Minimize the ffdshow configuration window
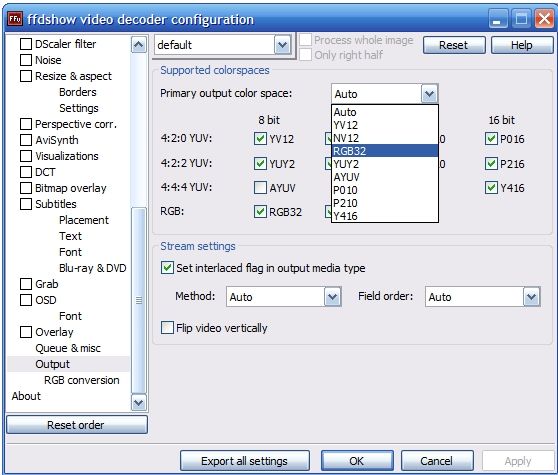The height and width of the screenshot is (475, 558). pos(498,19)
